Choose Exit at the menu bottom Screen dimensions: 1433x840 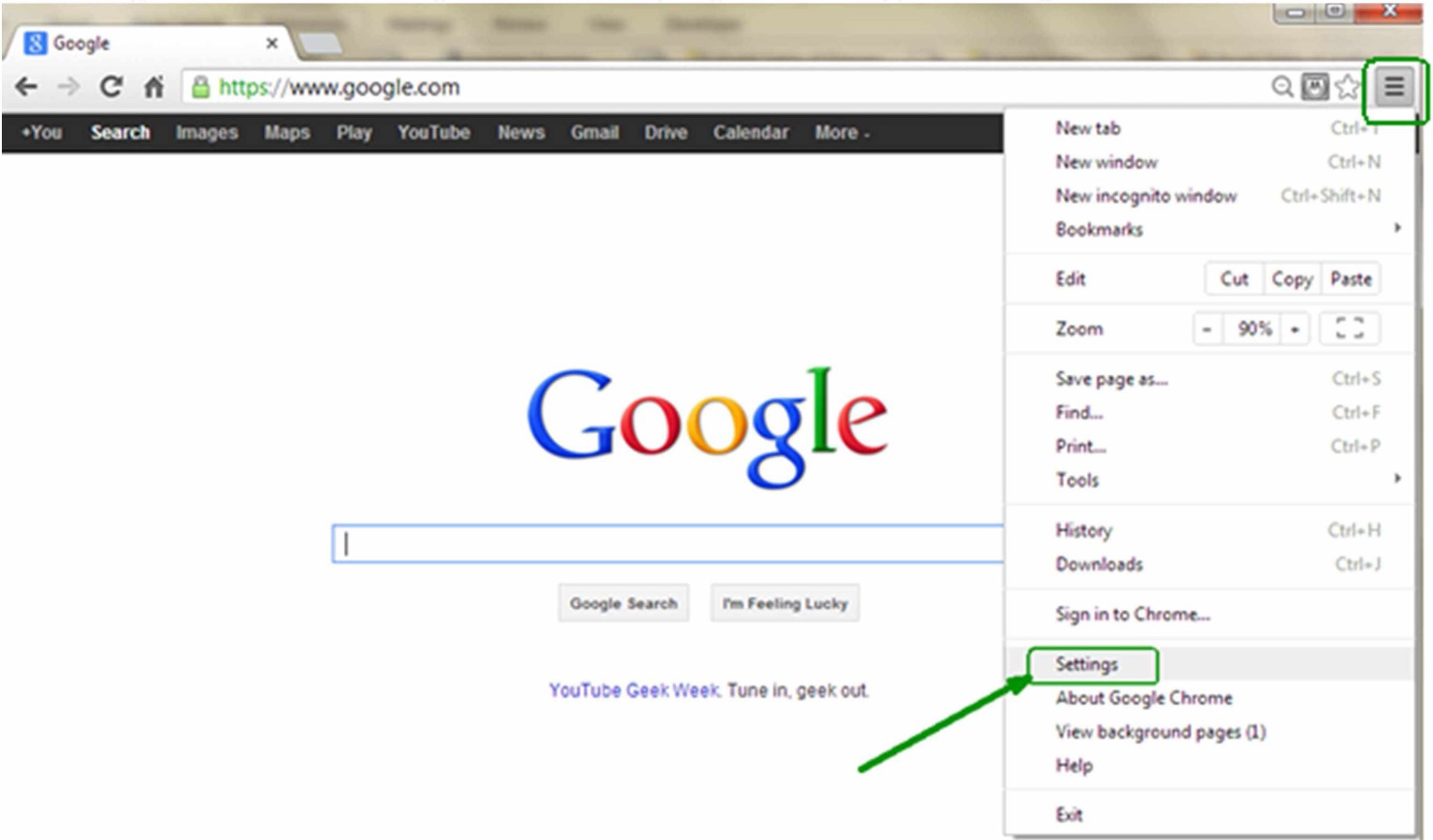pos(1210,815)
